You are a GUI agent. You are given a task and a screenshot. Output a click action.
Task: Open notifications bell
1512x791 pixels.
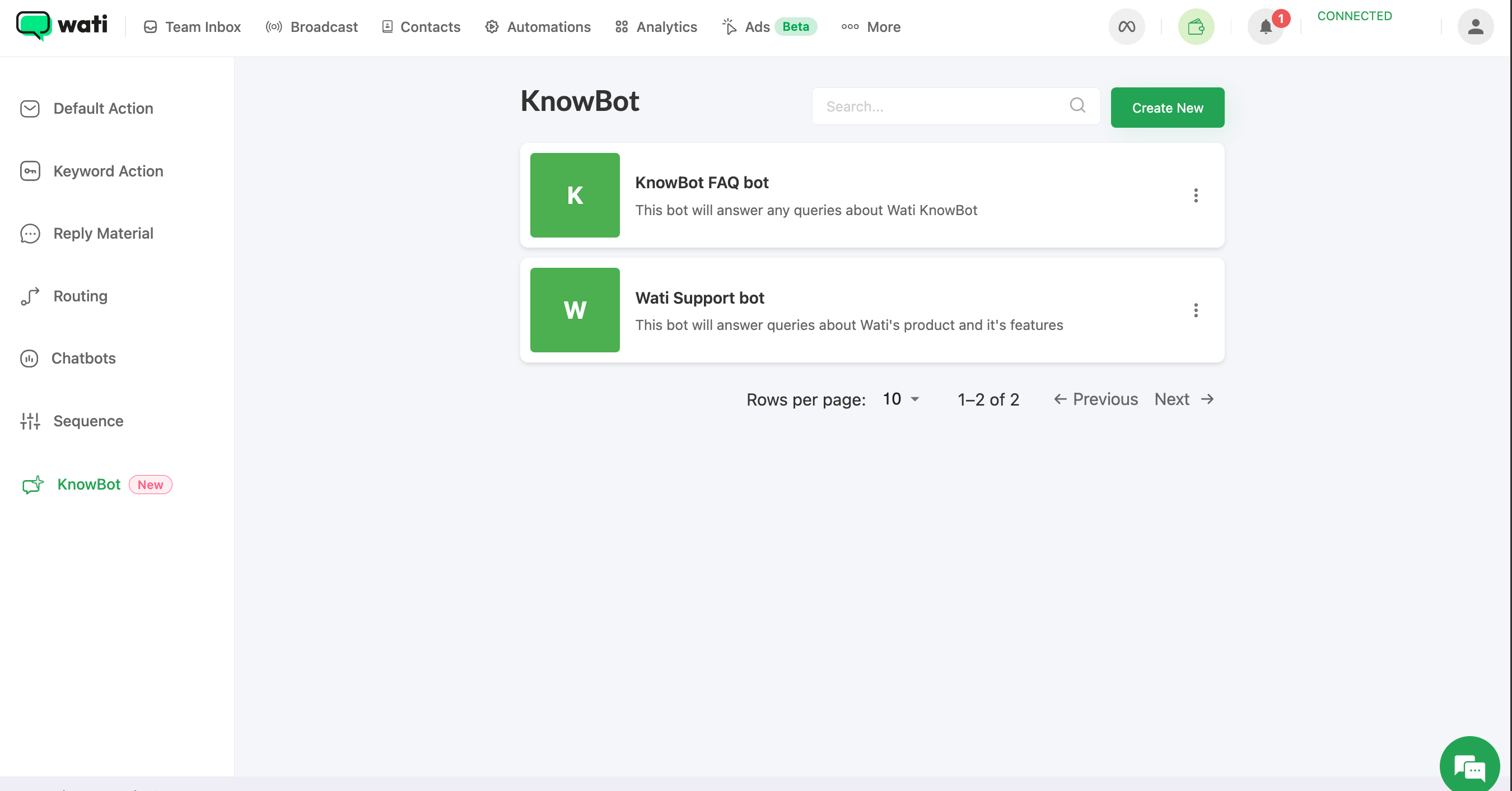tap(1266, 27)
